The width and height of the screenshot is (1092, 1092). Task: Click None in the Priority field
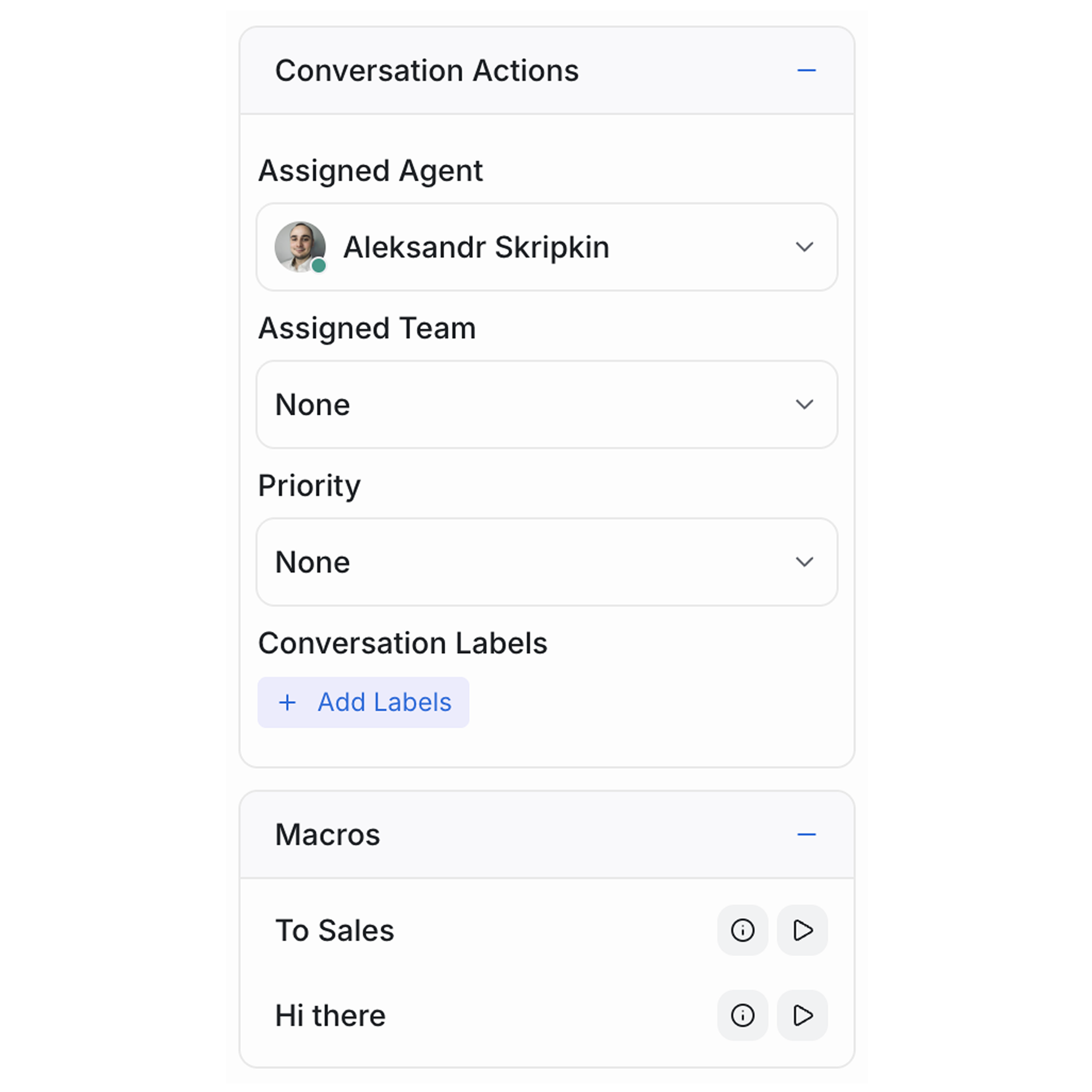312,563
